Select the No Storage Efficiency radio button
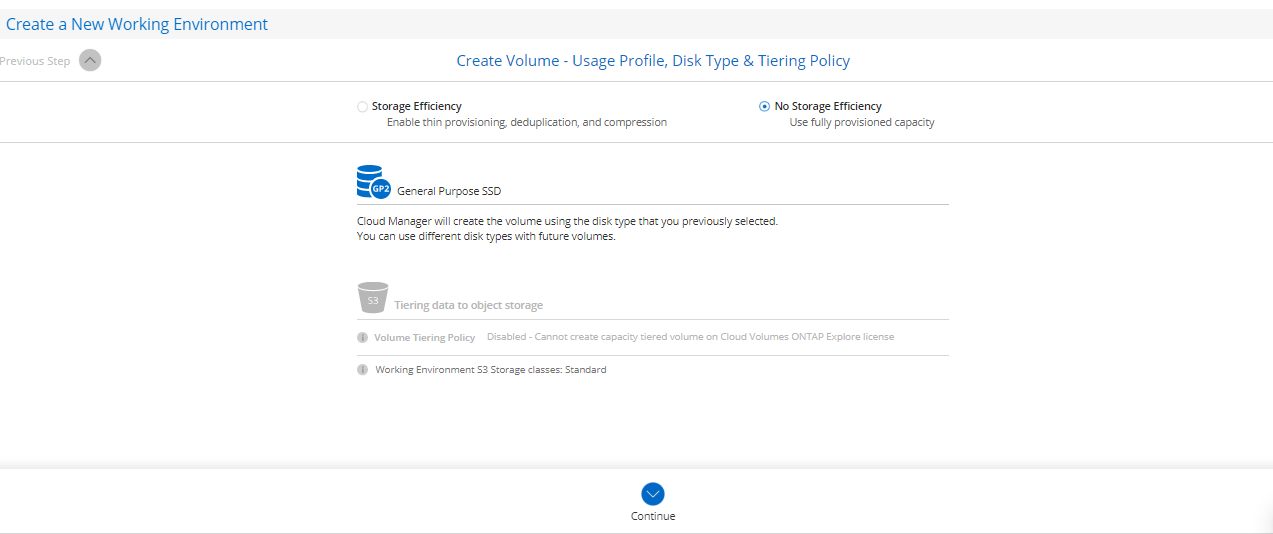The image size is (1273, 534). click(x=765, y=106)
